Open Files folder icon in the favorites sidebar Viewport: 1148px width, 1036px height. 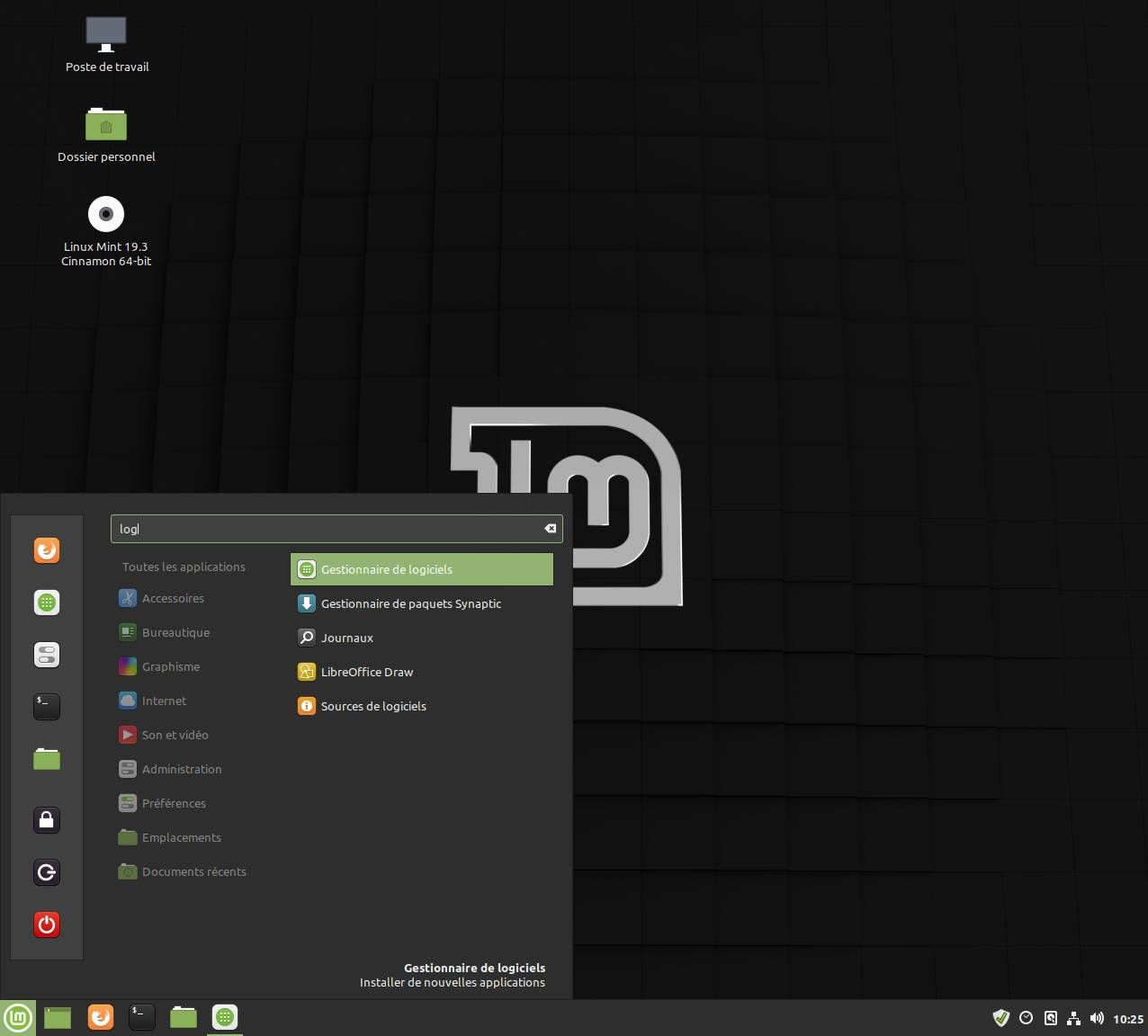[x=47, y=759]
